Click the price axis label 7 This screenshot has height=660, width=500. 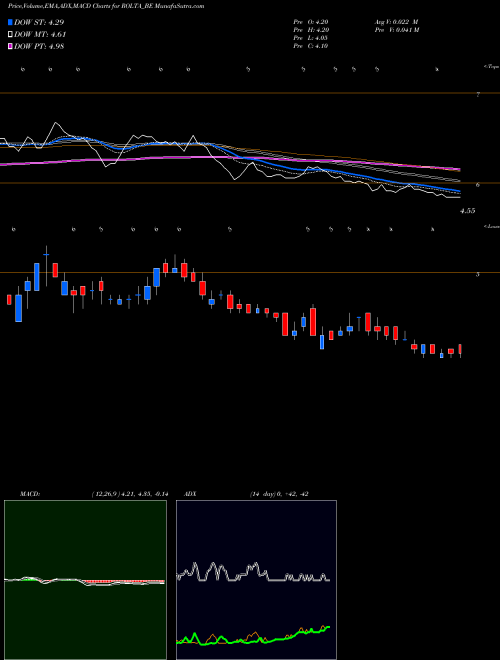click(478, 95)
